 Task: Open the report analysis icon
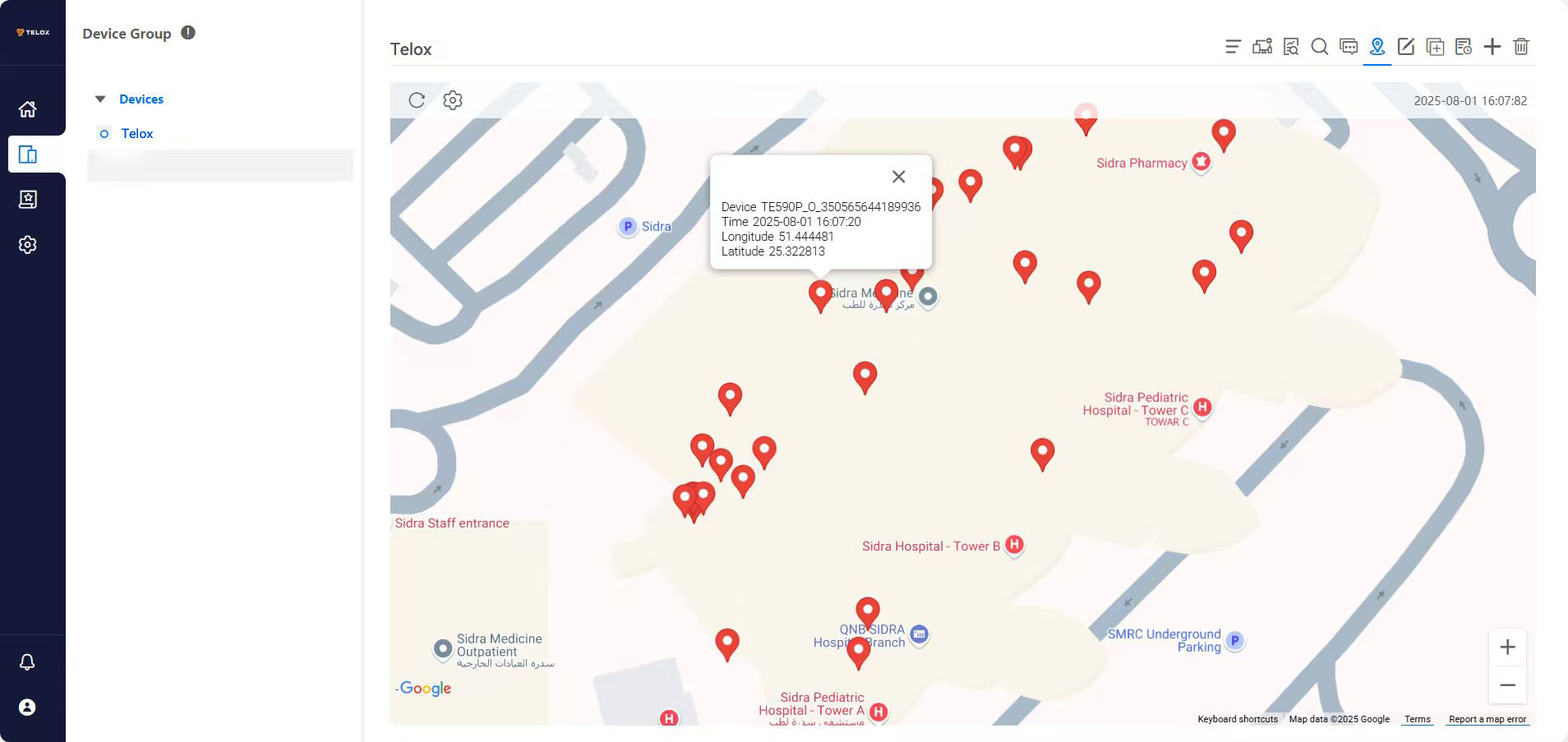tap(1291, 47)
